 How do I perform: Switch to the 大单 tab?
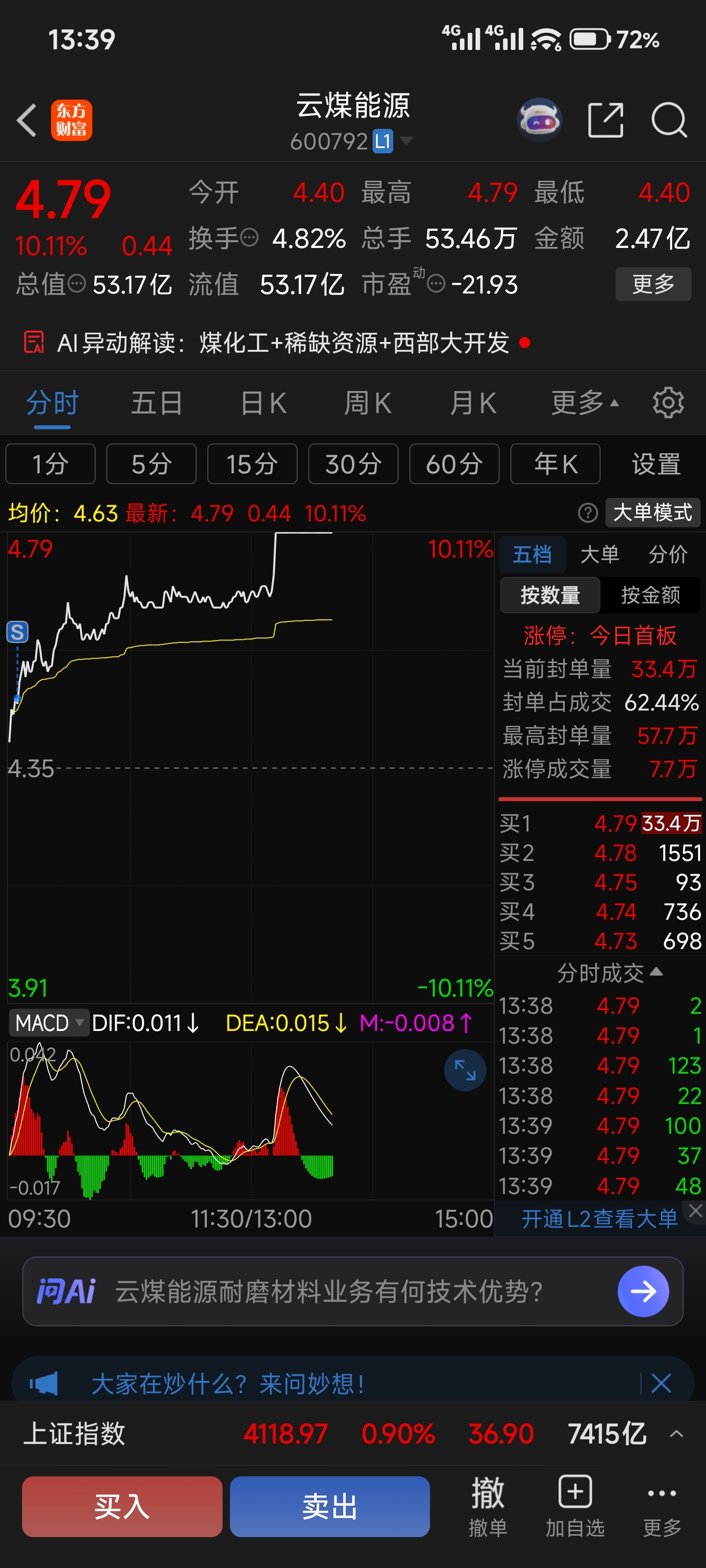(x=600, y=554)
